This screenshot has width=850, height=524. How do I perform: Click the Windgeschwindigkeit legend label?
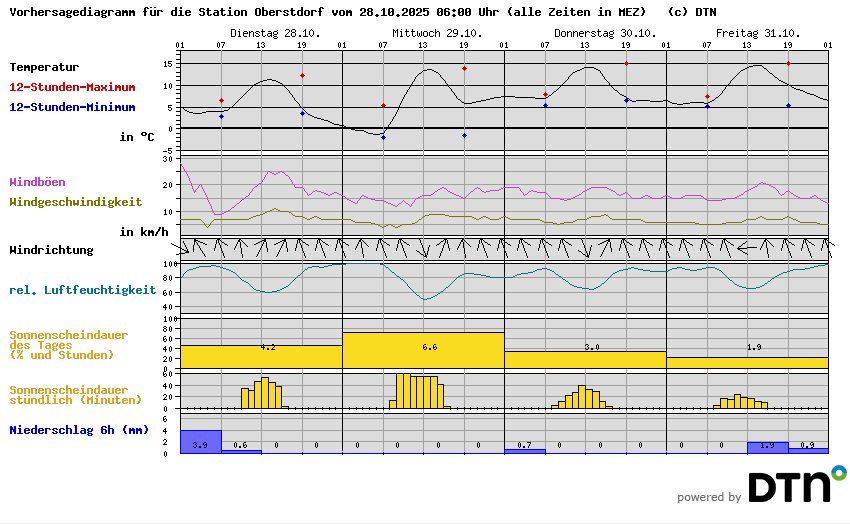[x=75, y=201]
